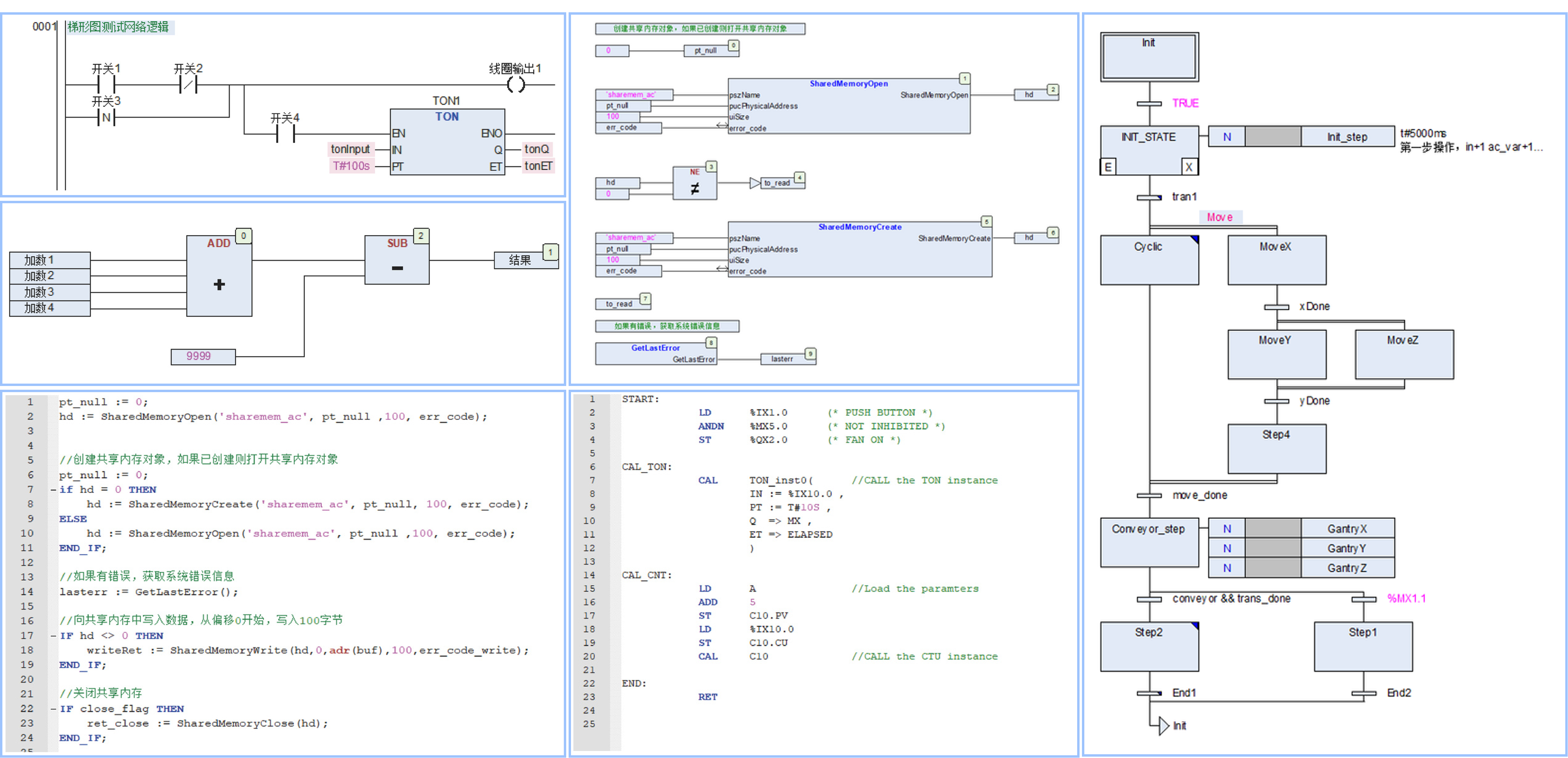The width and height of the screenshot is (1568, 758).
Task: Click the TRUE transition bar below Init
Action: tap(1149, 104)
